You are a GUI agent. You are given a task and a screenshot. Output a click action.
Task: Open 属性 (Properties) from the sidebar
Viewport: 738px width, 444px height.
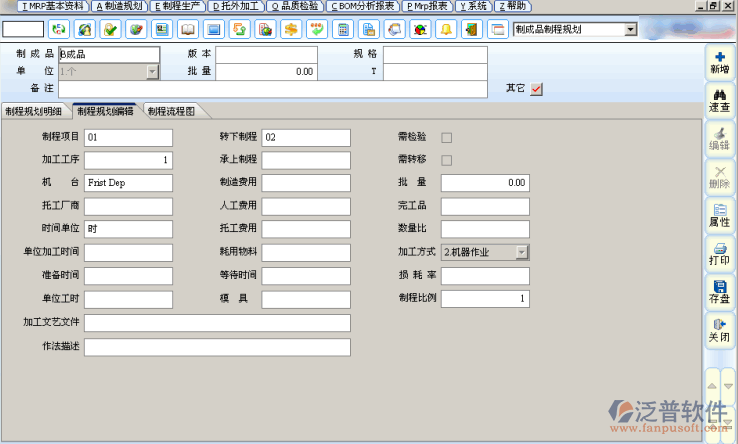(x=719, y=214)
